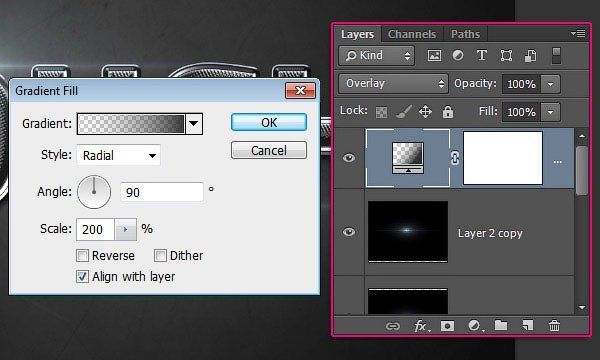Toggle the layer filtering switch
Viewport: 600px width, 360px height.
tap(556, 56)
